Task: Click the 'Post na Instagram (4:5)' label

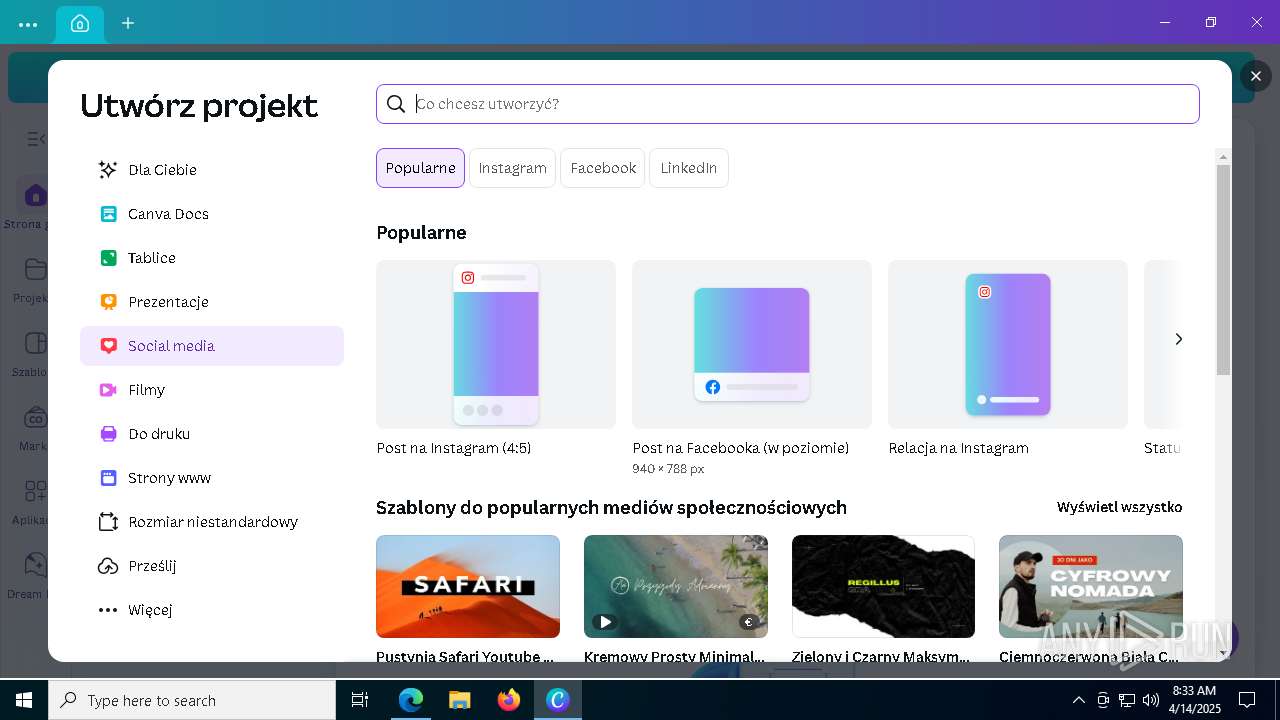Action: 454,448
